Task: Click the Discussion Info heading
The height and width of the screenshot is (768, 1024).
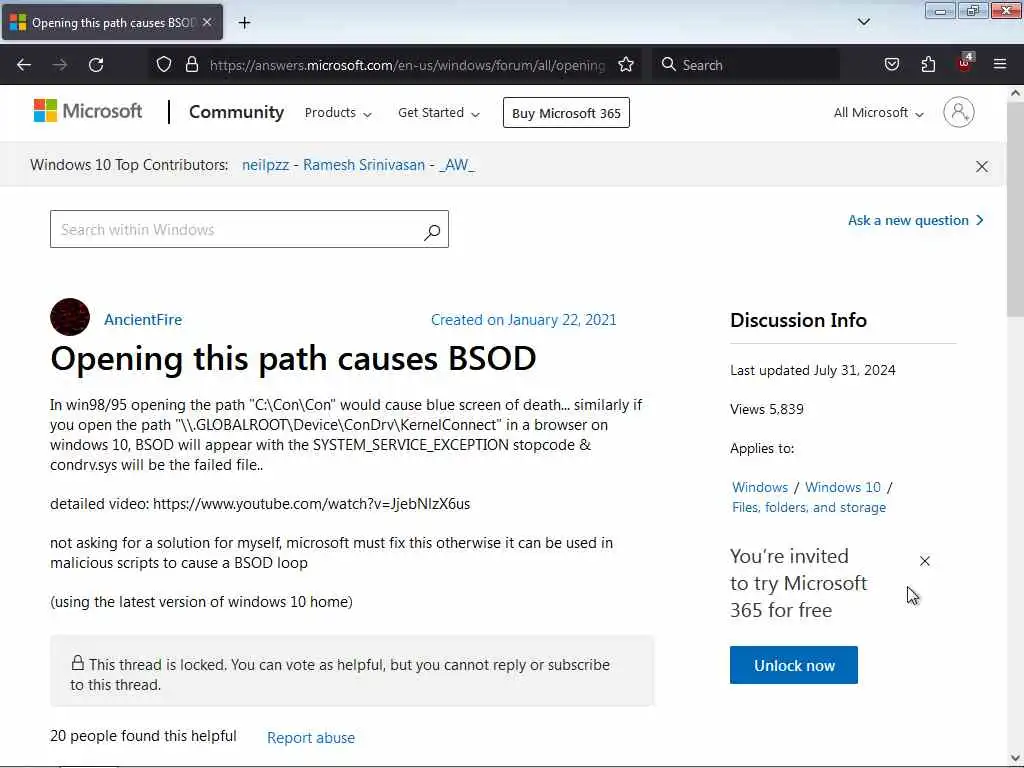Action: tap(798, 320)
